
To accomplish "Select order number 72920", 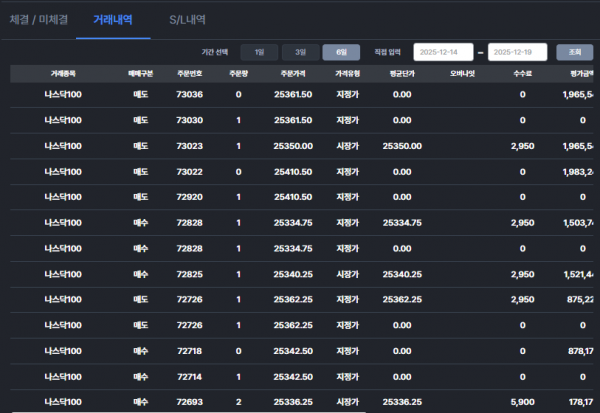I will pos(189,197).
